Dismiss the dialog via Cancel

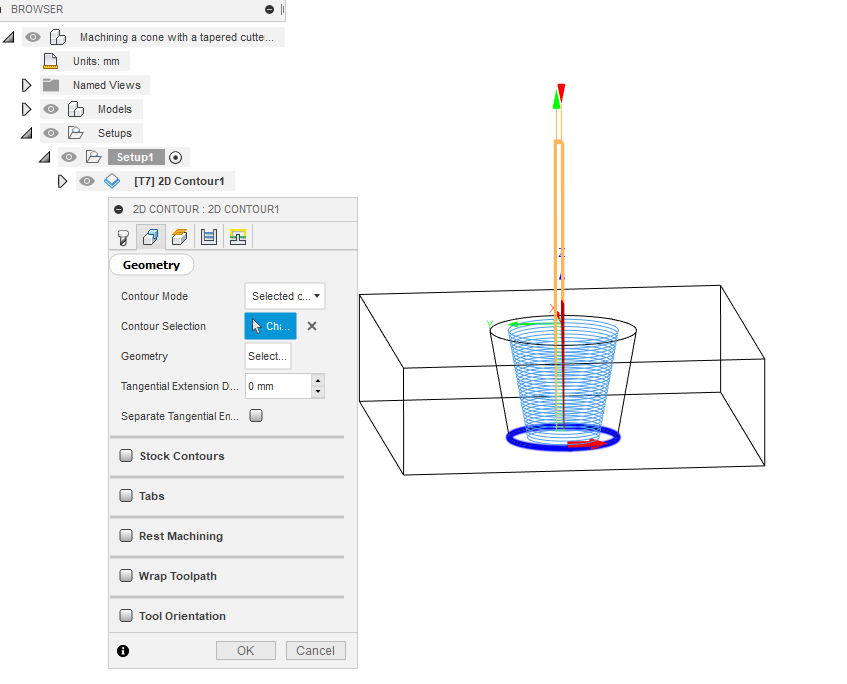tap(315, 650)
